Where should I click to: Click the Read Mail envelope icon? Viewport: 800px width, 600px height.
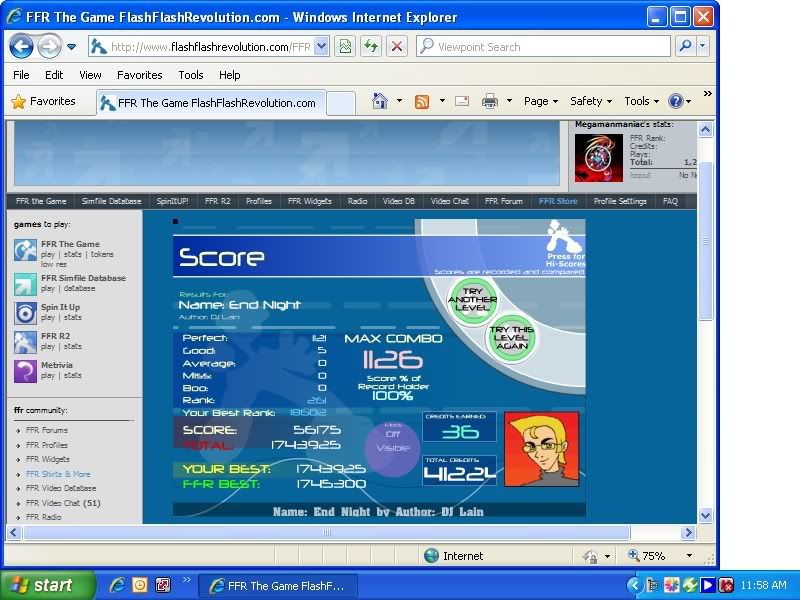[x=462, y=101]
